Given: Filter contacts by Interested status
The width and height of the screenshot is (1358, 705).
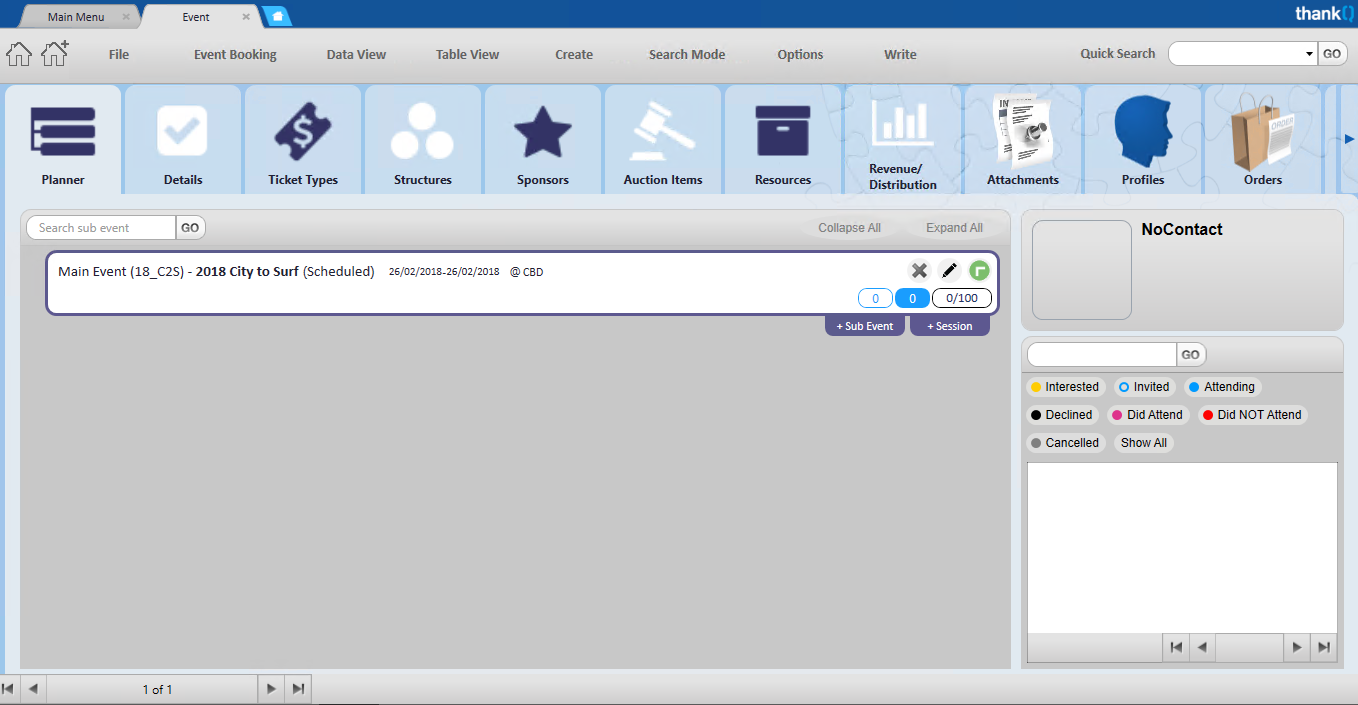Looking at the screenshot, I should pos(1065,387).
